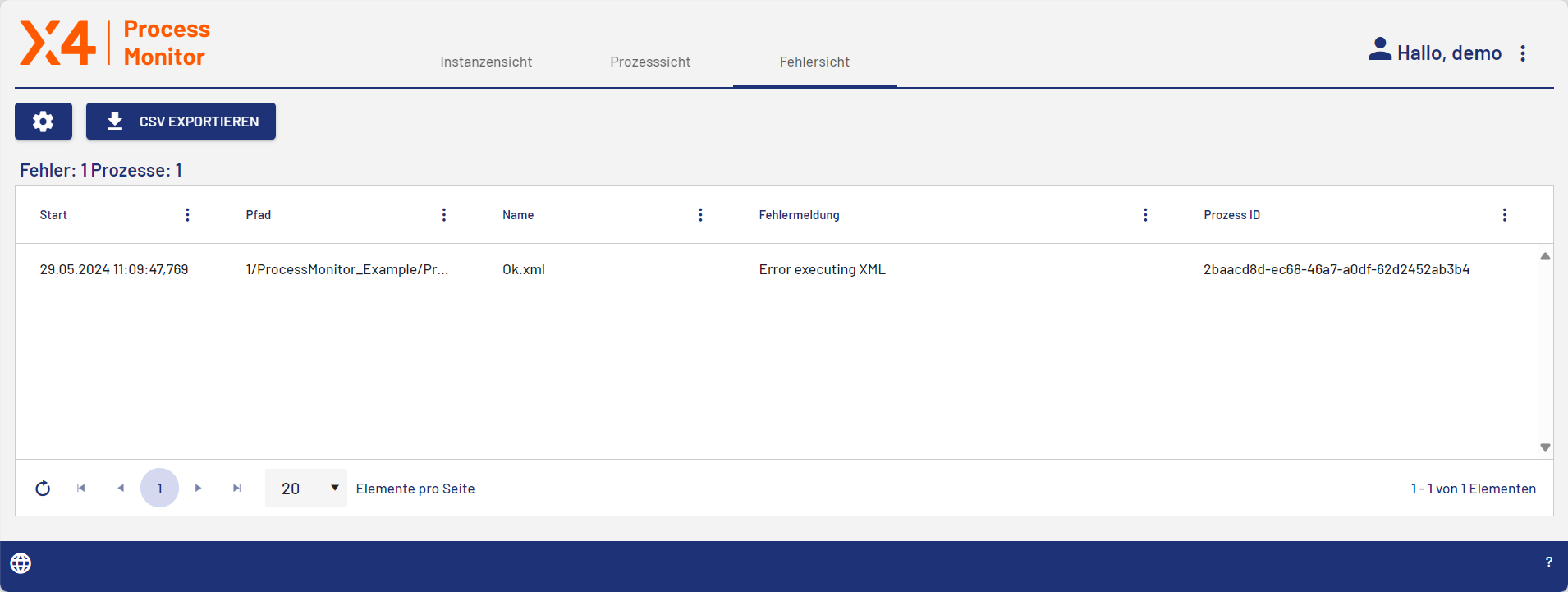The image size is (1568, 592).
Task: Sort by the Prozess ID column header
Action: click(1231, 215)
